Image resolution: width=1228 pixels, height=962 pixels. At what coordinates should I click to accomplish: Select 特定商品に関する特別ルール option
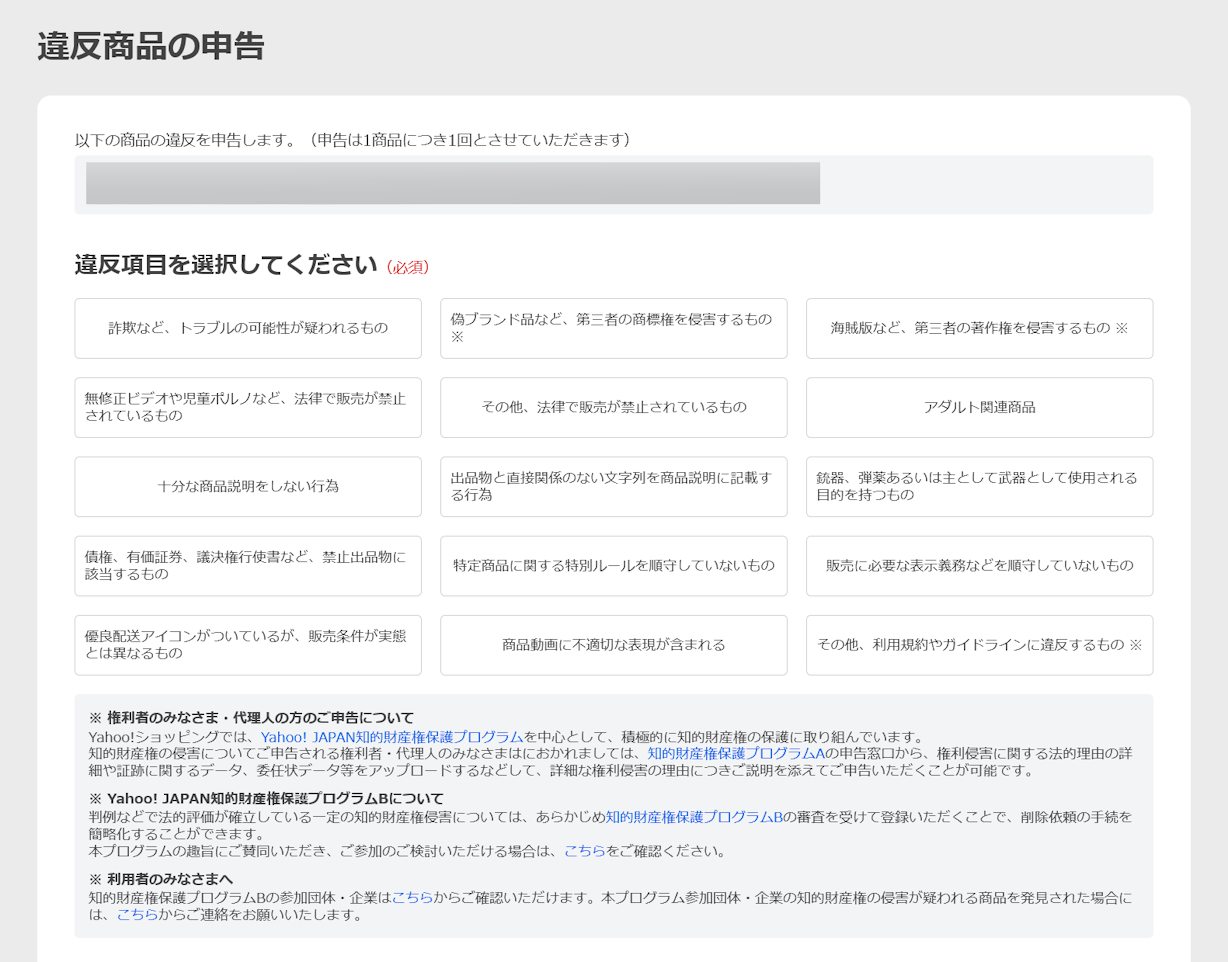click(614, 566)
